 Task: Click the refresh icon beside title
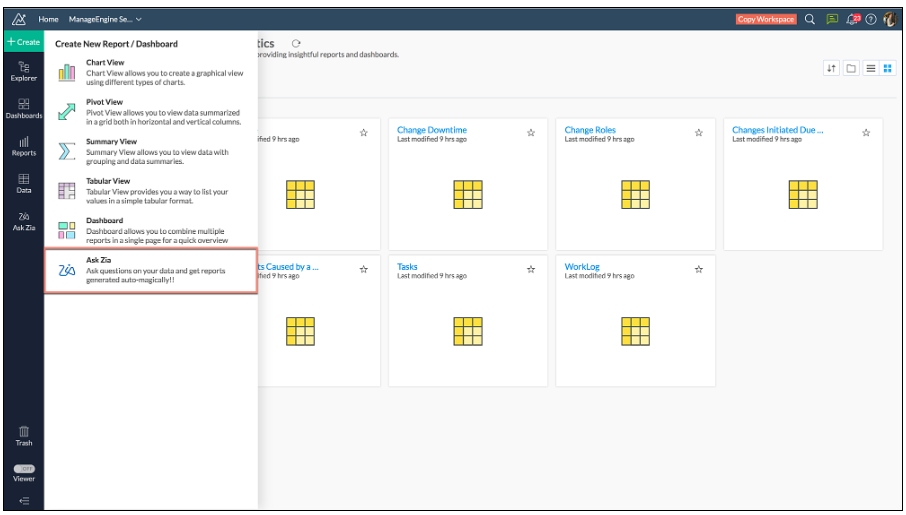pos(296,43)
